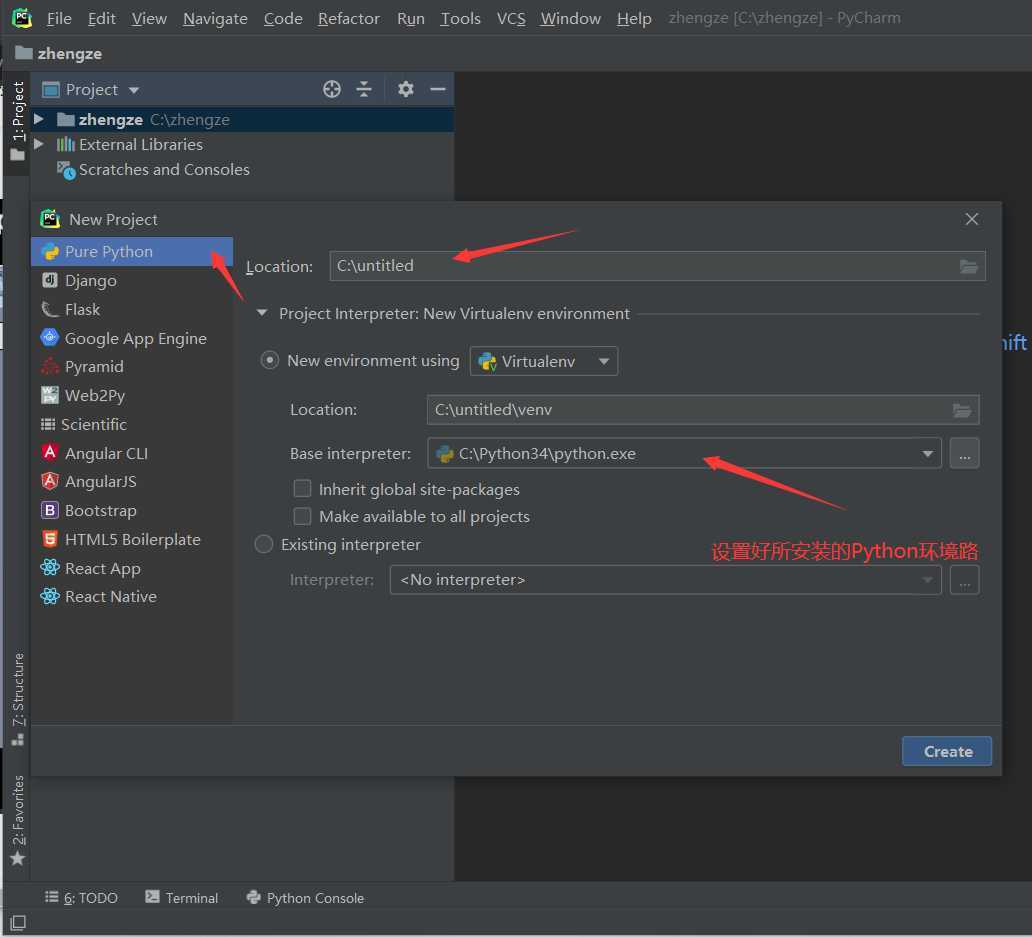The width and height of the screenshot is (1032, 937).
Task: Enable Make available to all projects
Action: 302,516
